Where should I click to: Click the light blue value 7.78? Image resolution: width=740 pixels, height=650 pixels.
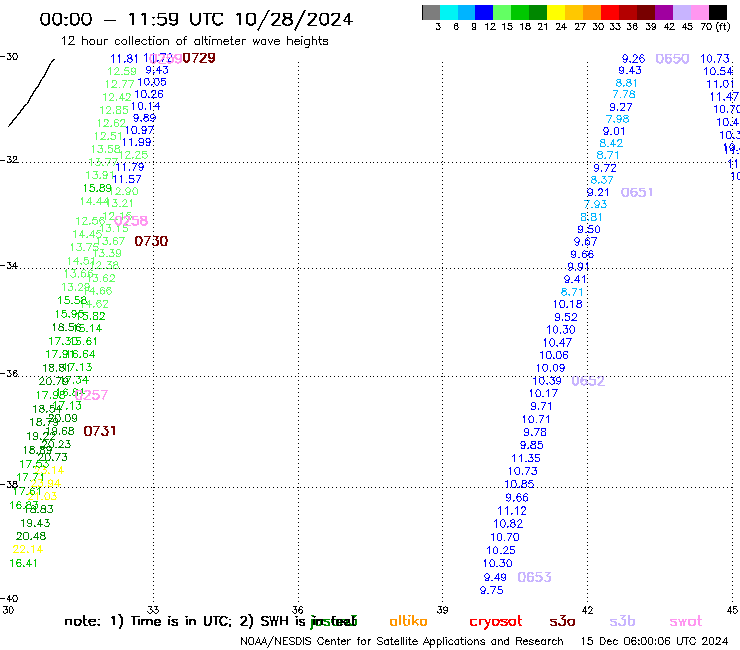pos(624,94)
